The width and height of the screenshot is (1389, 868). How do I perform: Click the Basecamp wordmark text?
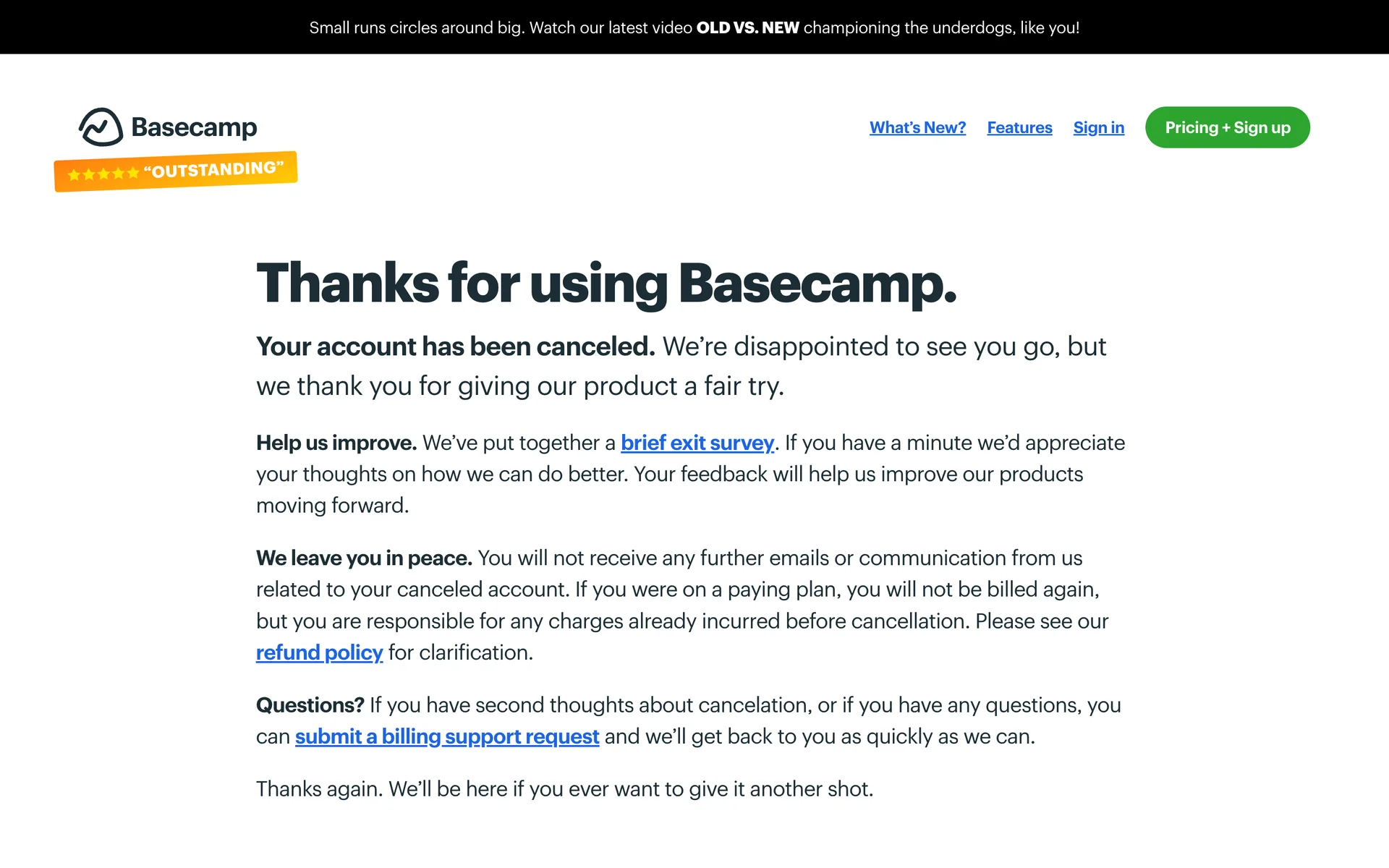click(194, 127)
